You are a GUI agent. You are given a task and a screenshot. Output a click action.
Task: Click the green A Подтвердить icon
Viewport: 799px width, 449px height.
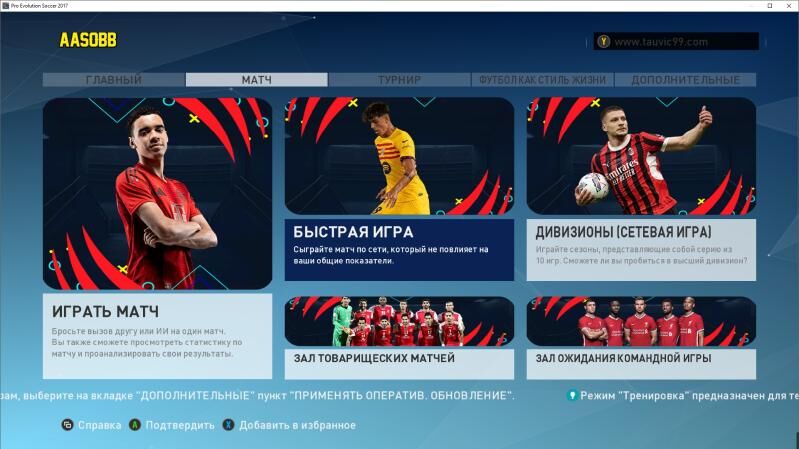click(x=135, y=425)
